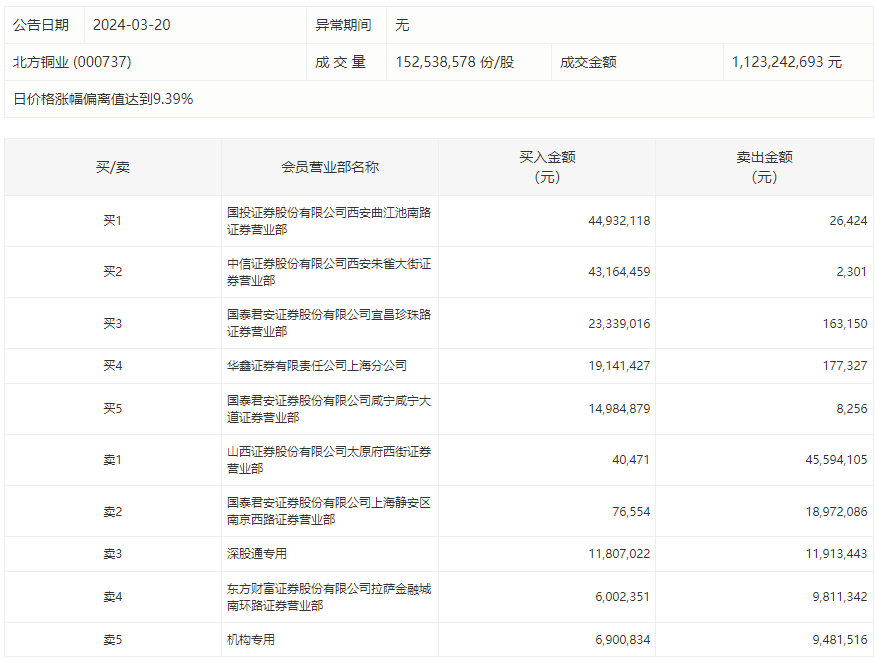Click the announcement date 2024-03-20

(131, 25)
